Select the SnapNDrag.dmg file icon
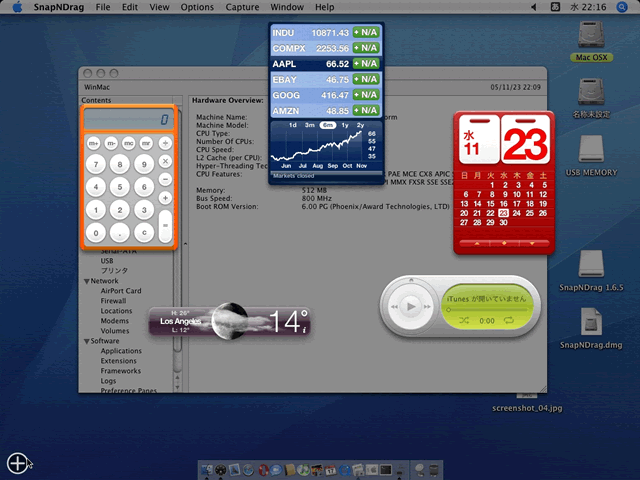The height and width of the screenshot is (480, 640). click(x=591, y=321)
